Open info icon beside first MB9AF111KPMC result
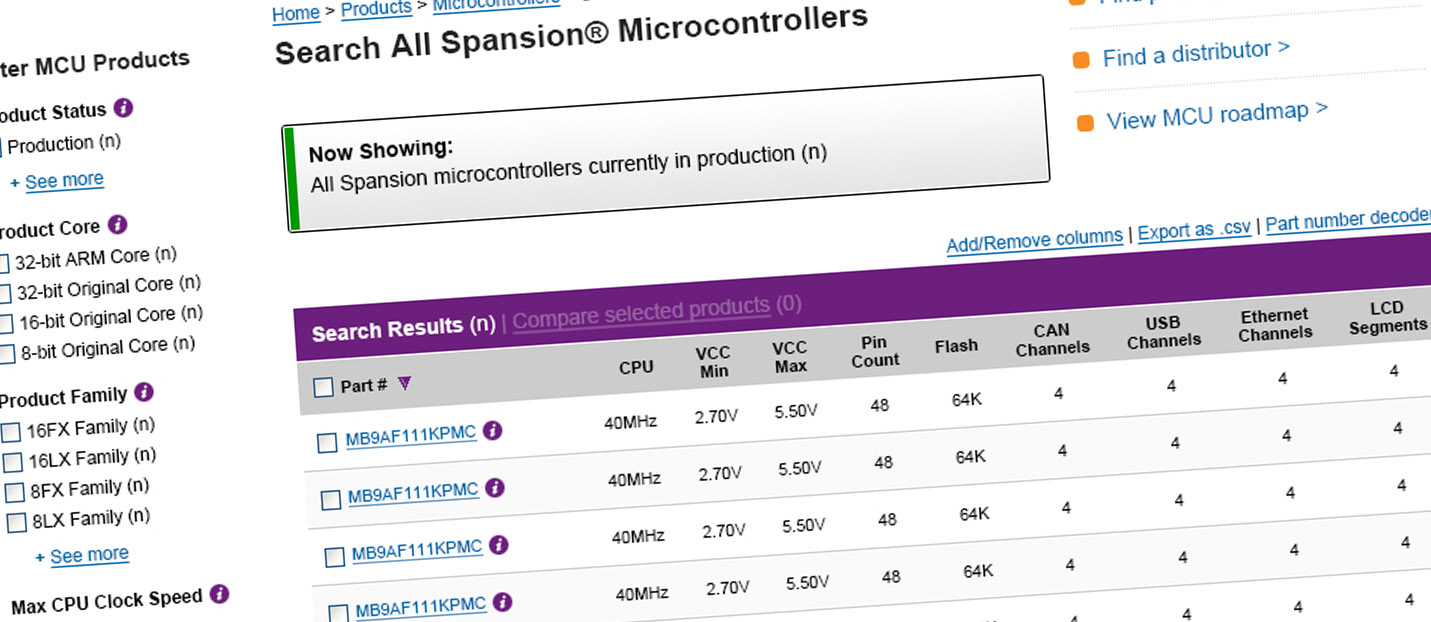Viewport: 1431px width, 622px height. [x=492, y=431]
